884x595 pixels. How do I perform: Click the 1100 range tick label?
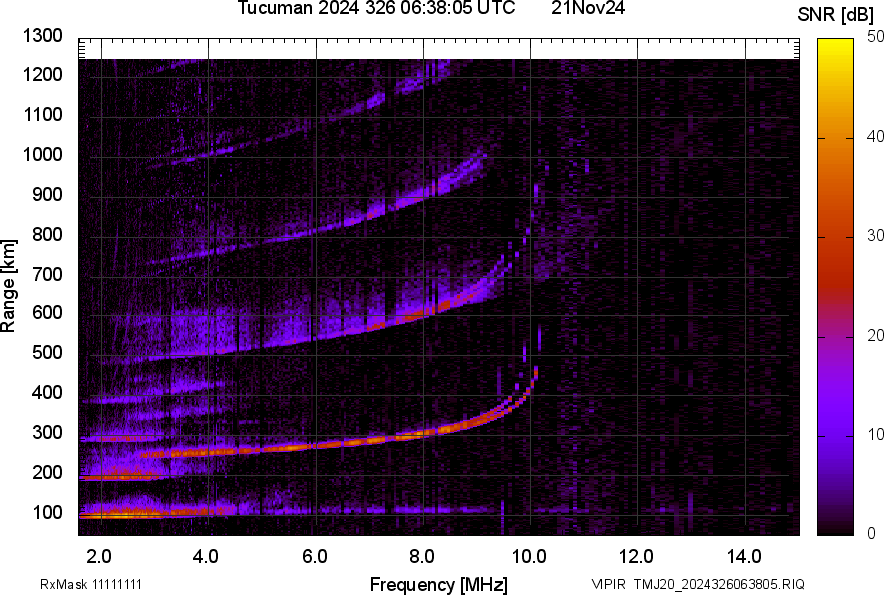[x=43, y=115]
